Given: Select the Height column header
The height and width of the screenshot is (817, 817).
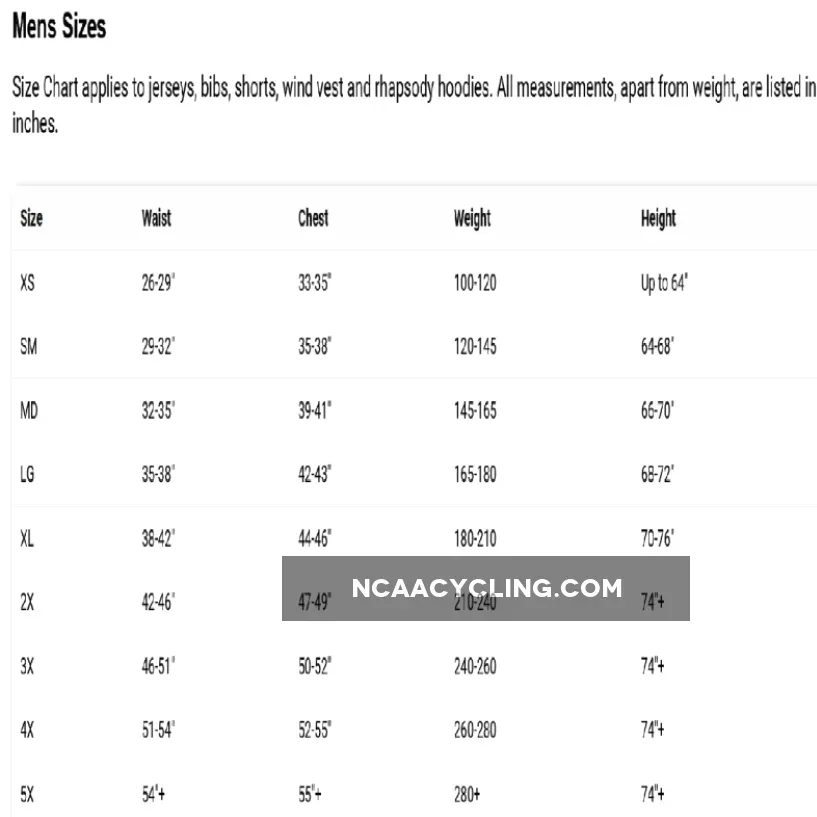Looking at the screenshot, I should (x=658, y=218).
